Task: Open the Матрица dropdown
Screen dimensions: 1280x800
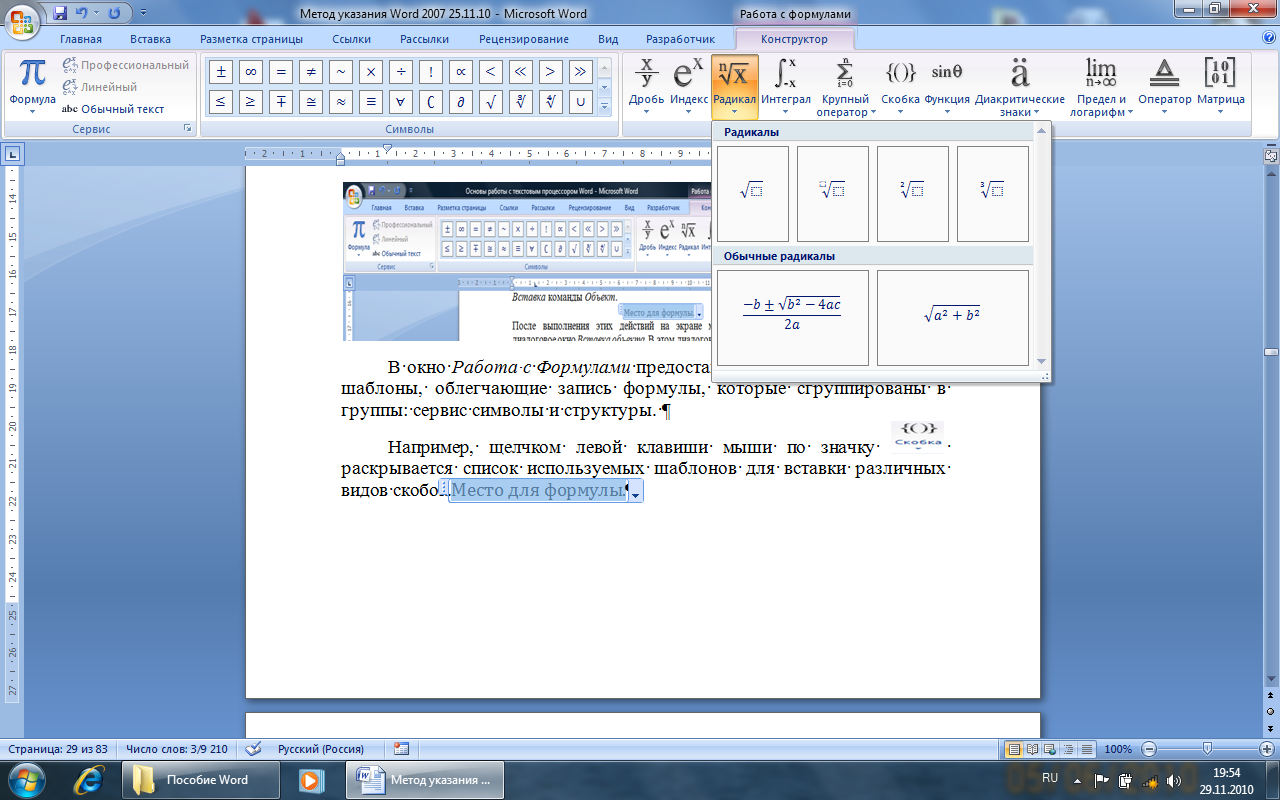Action: click(x=1221, y=86)
